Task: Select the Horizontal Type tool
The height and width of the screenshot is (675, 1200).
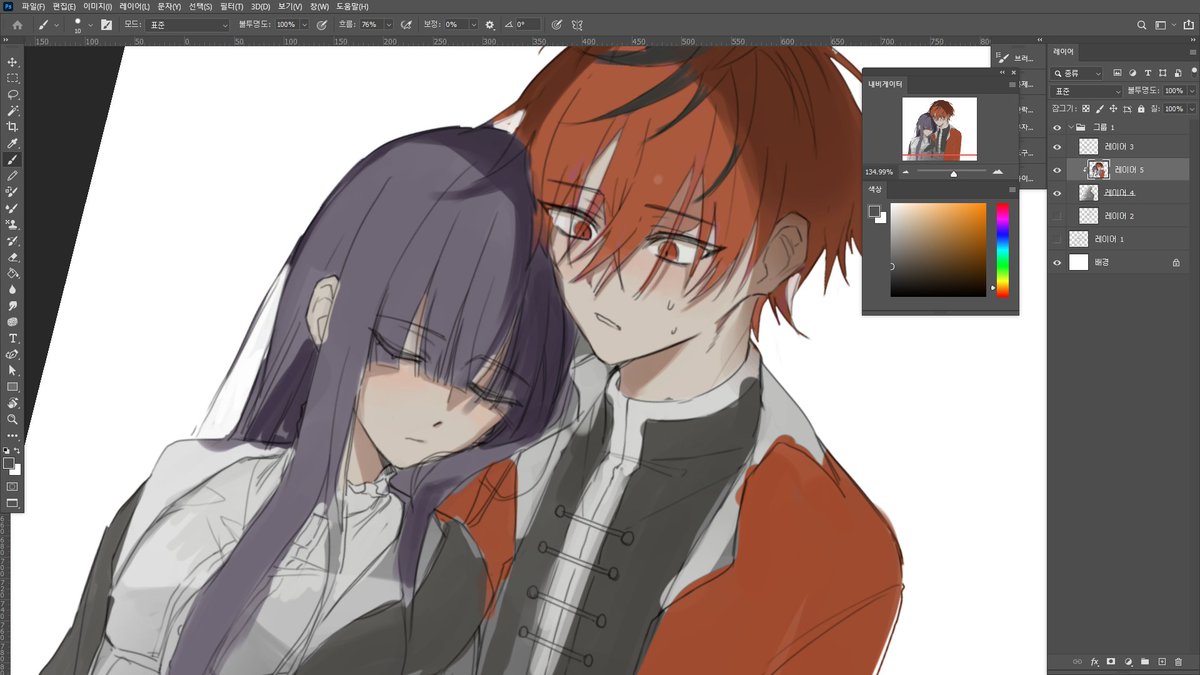Action: point(13,338)
